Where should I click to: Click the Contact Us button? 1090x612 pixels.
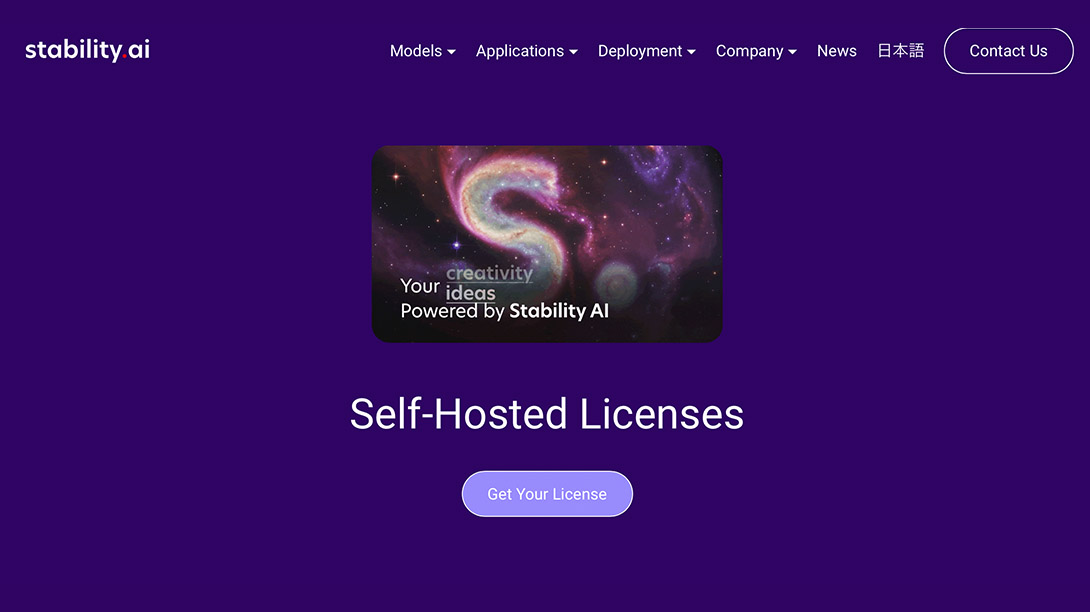[x=1008, y=51]
